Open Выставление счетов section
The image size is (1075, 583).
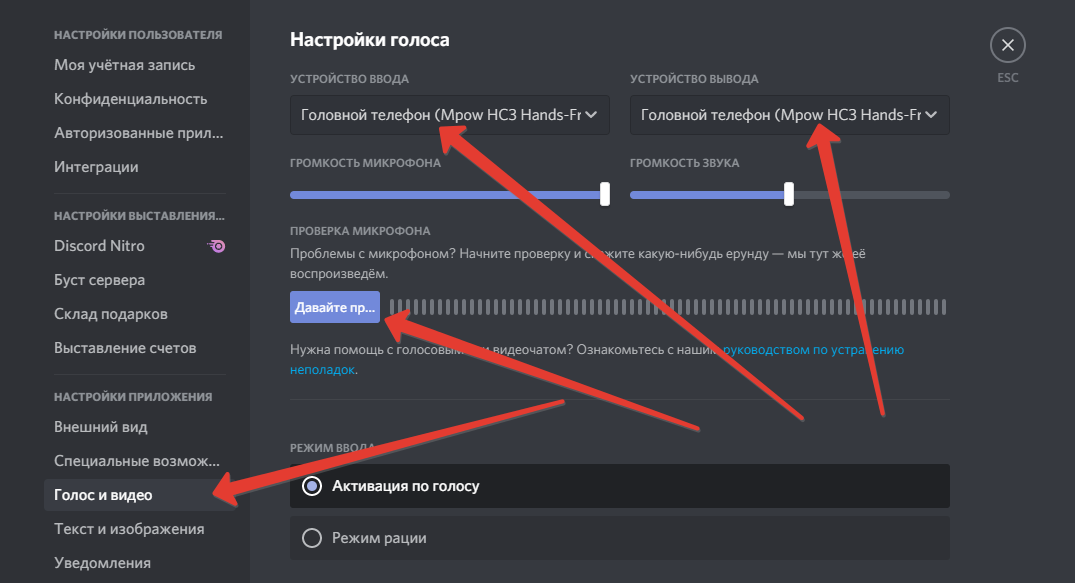125,348
